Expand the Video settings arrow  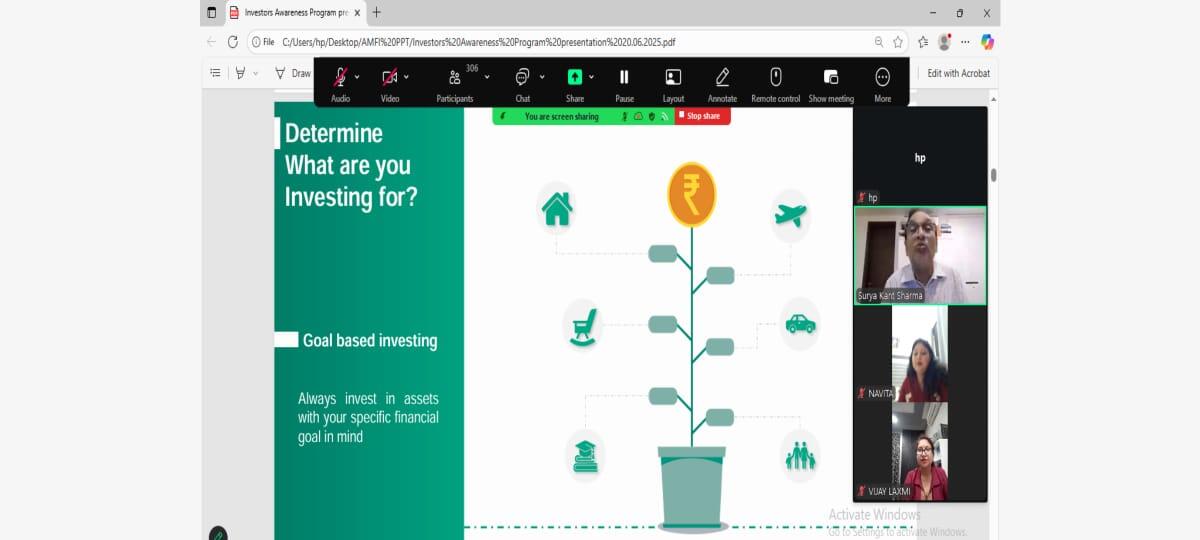click(406, 77)
